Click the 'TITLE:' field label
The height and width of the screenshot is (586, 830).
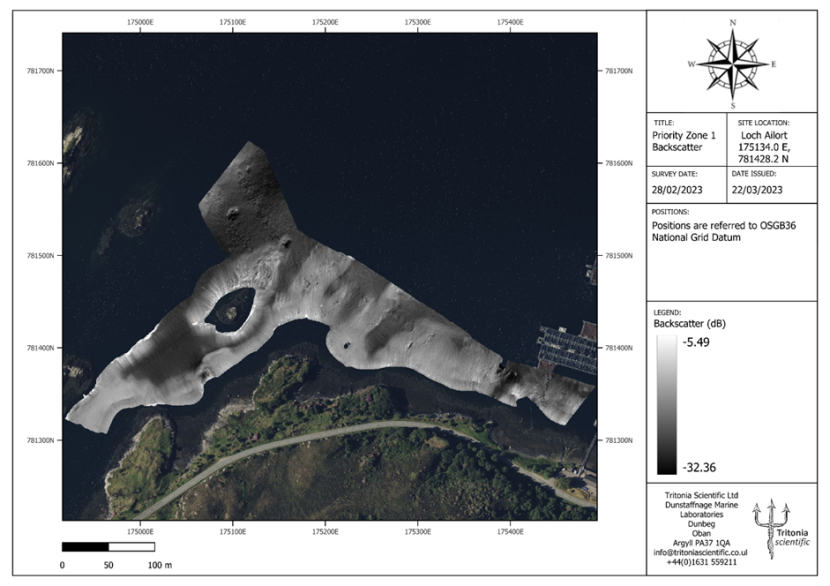pyautogui.click(x=664, y=122)
